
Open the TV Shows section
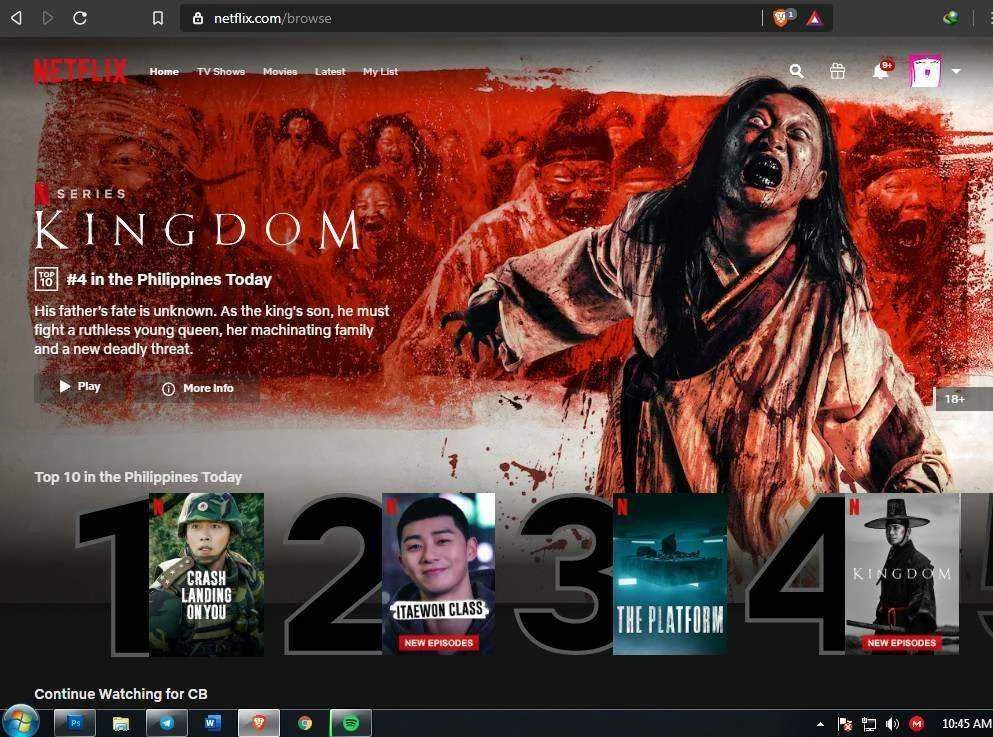(x=220, y=72)
